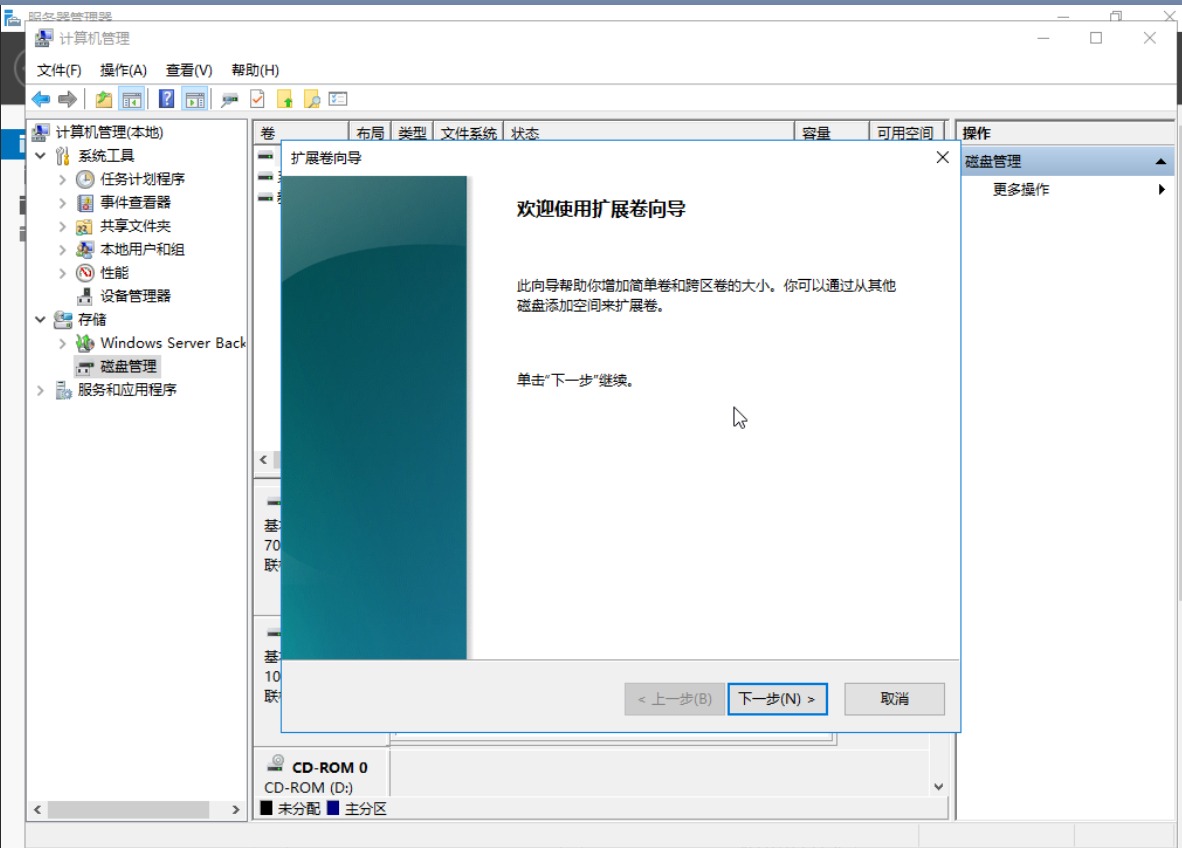Click the Local Users and Groups icon
This screenshot has width=1182, height=848.
85,250
